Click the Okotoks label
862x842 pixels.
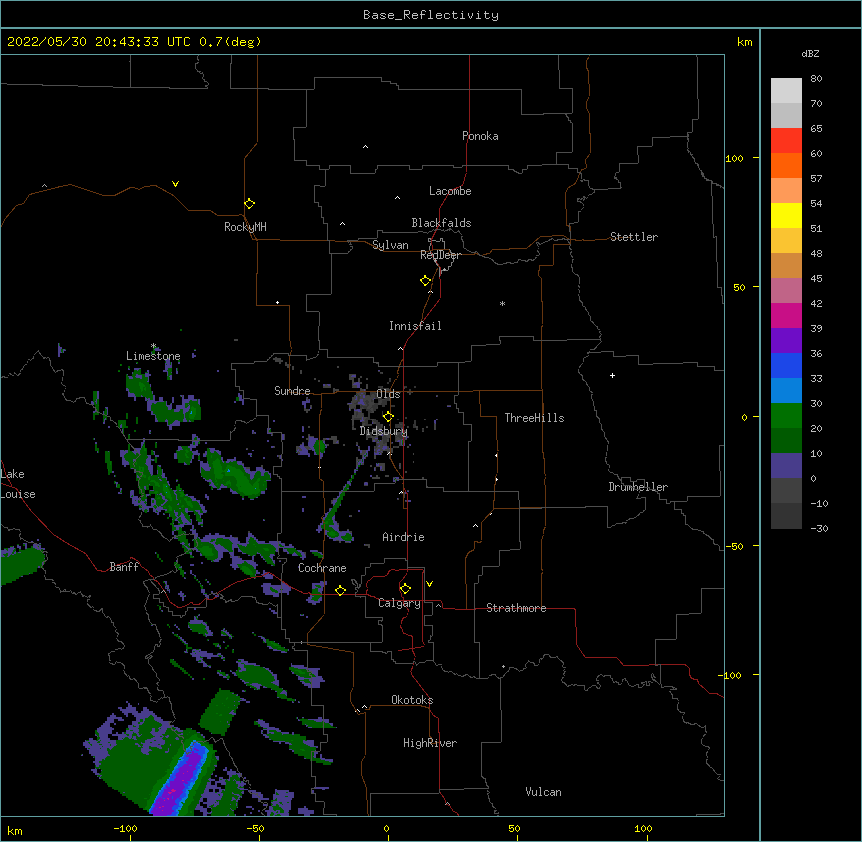(412, 700)
